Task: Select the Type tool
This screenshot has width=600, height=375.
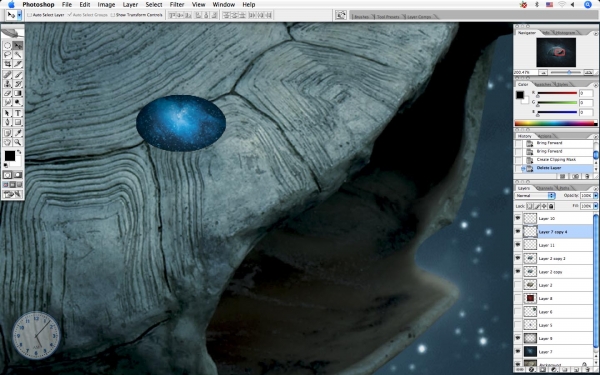Action: pyautogui.click(x=18, y=113)
